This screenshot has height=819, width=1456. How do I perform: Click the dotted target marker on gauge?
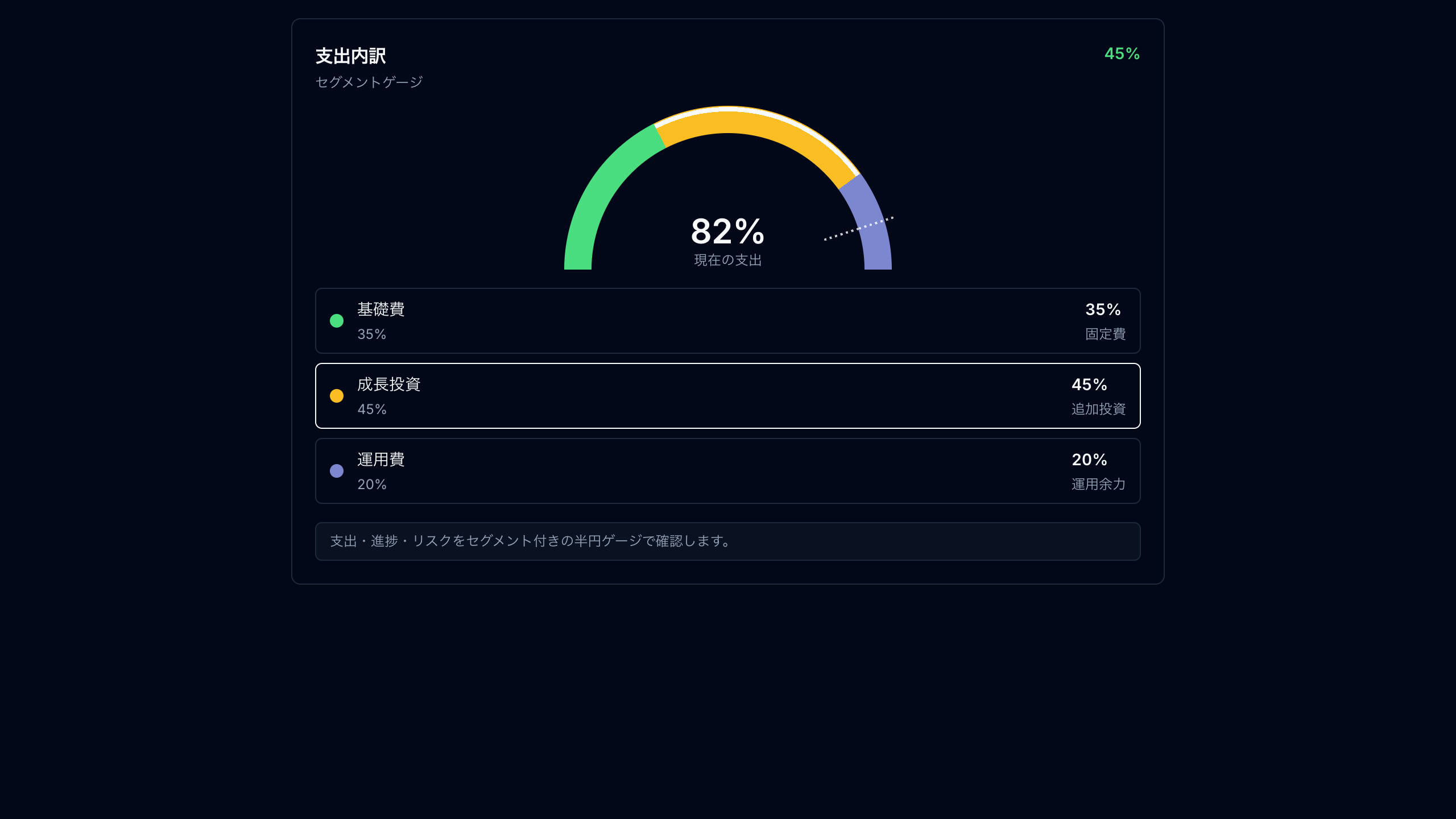click(859, 229)
